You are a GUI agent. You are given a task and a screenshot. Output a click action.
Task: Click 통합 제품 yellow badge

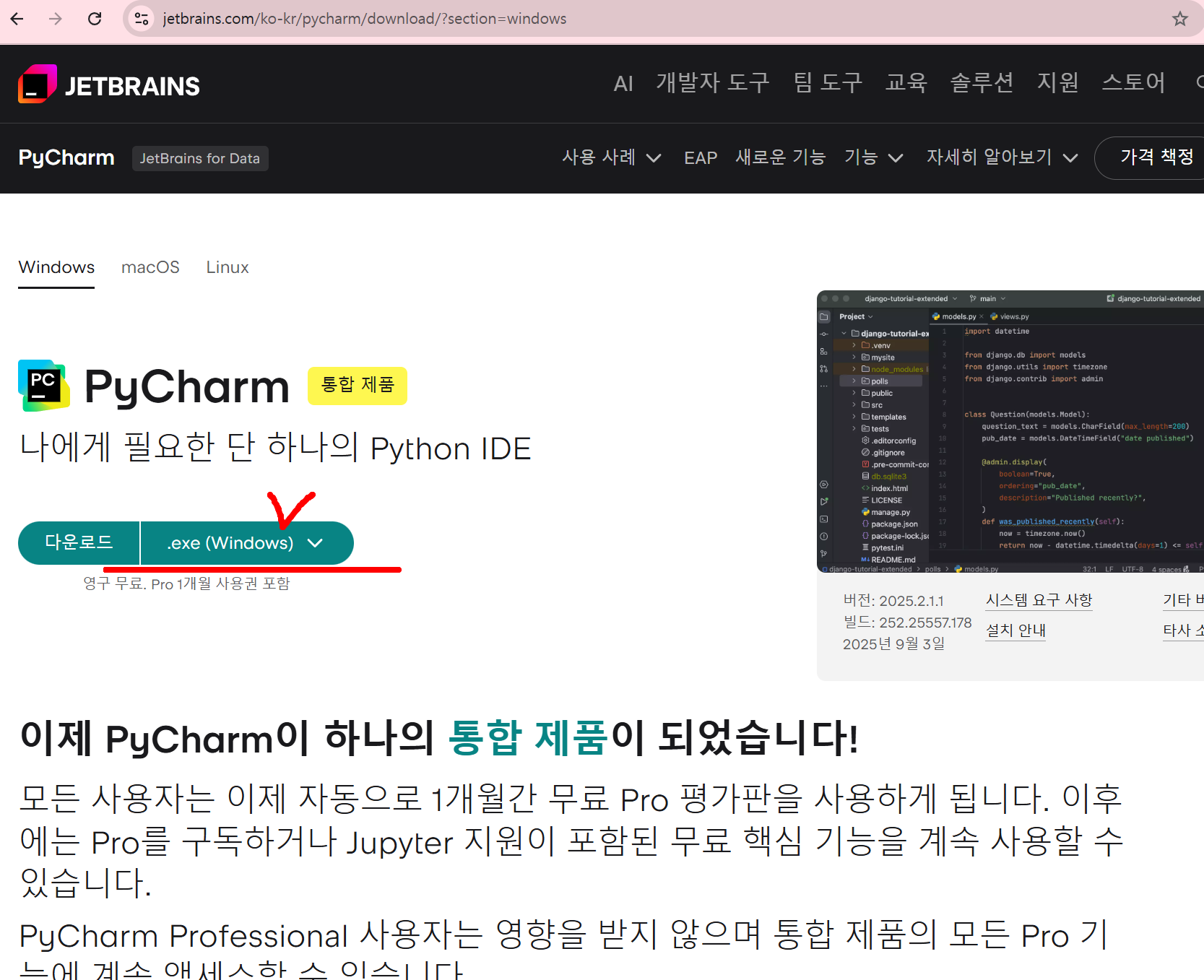click(358, 386)
